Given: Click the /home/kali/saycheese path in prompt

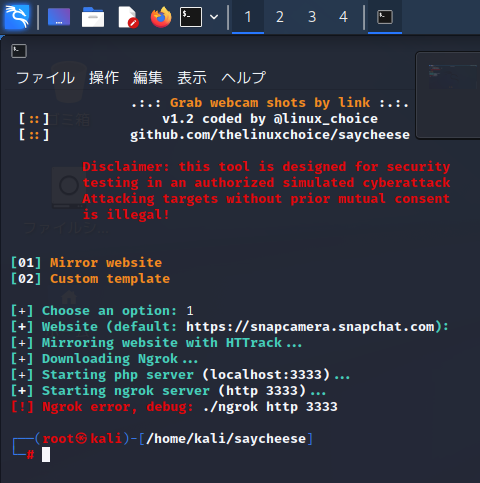Looking at the screenshot, I should click(x=226, y=439).
